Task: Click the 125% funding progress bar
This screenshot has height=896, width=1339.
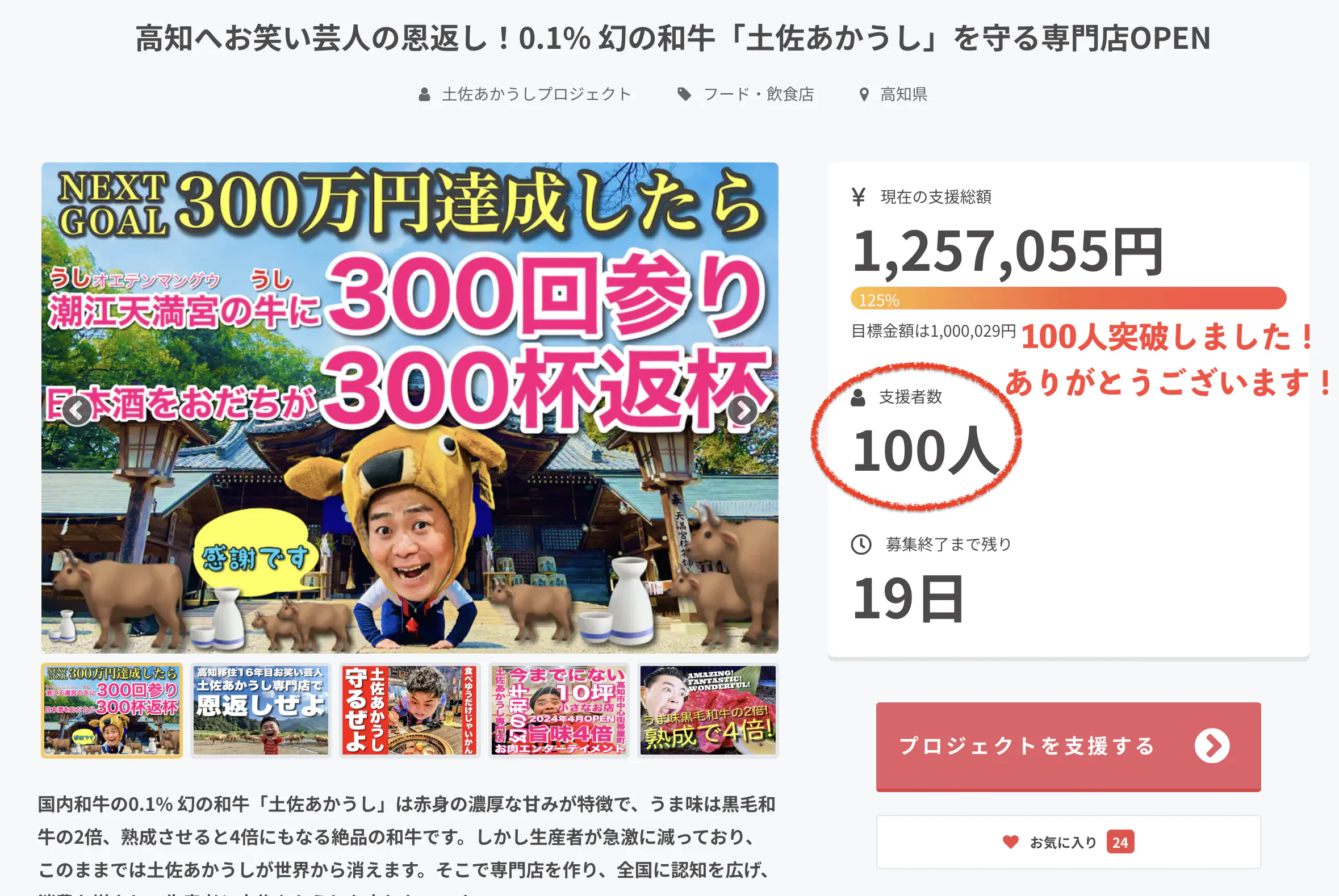Action: pyautogui.click(x=1068, y=298)
